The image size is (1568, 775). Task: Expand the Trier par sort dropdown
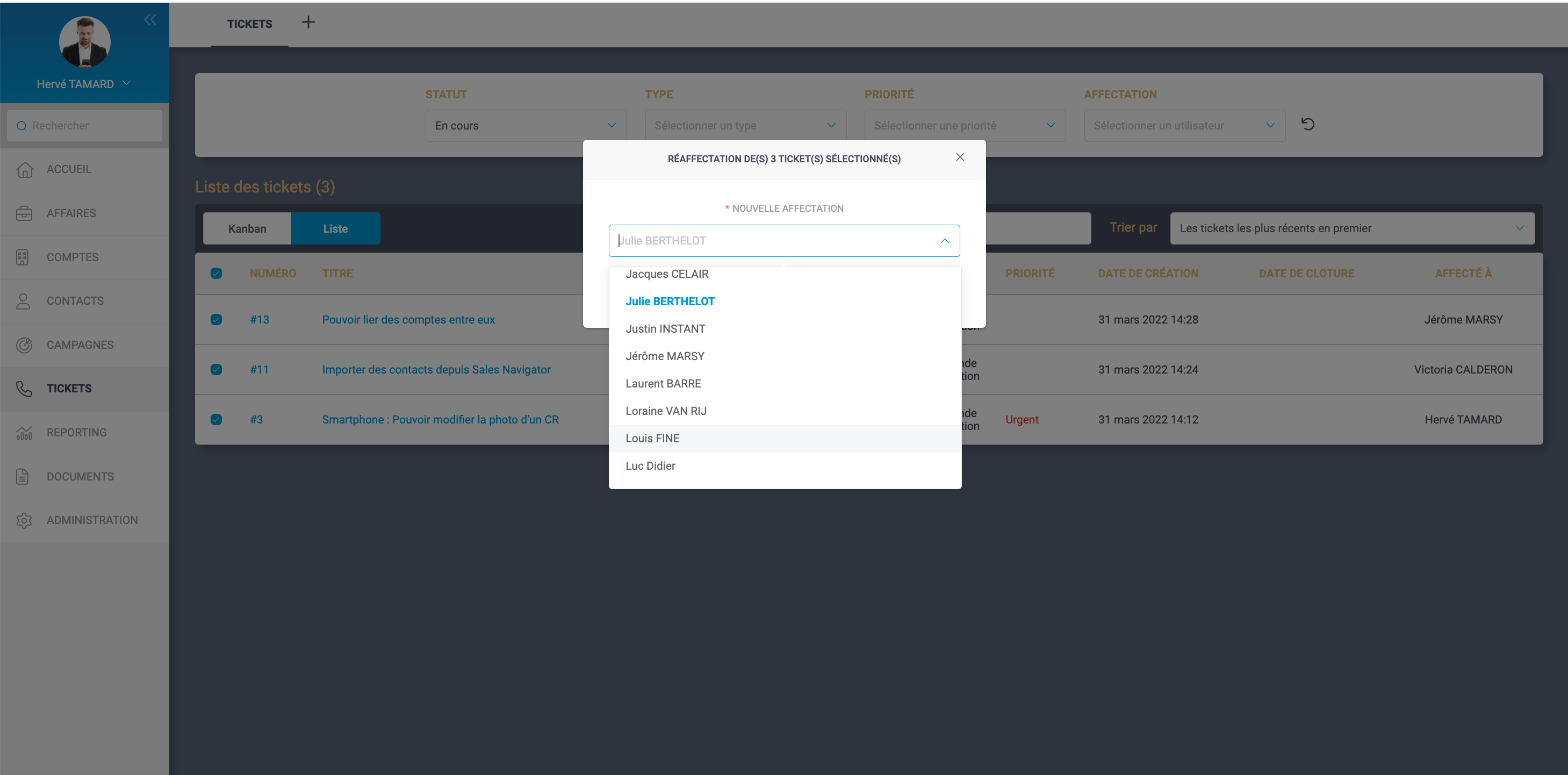(x=1351, y=228)
